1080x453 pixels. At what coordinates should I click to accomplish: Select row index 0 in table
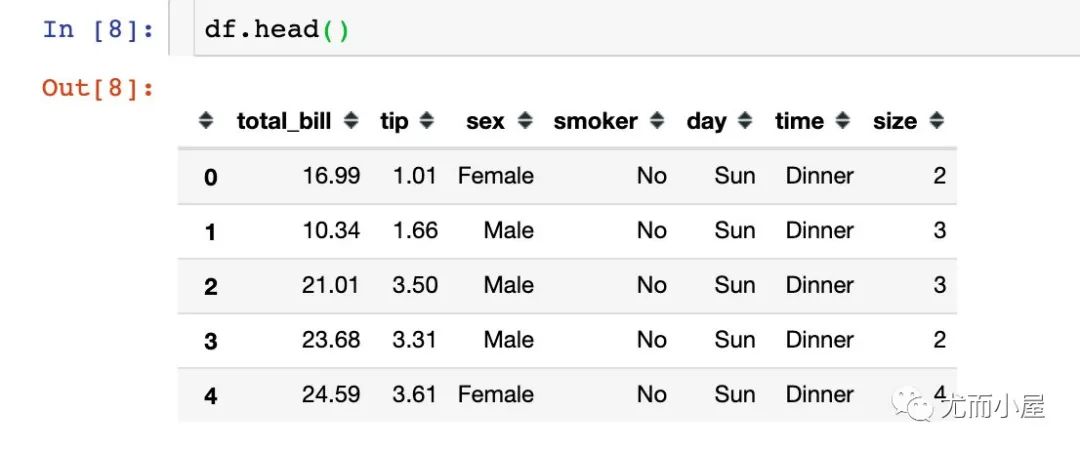[210, 177]
